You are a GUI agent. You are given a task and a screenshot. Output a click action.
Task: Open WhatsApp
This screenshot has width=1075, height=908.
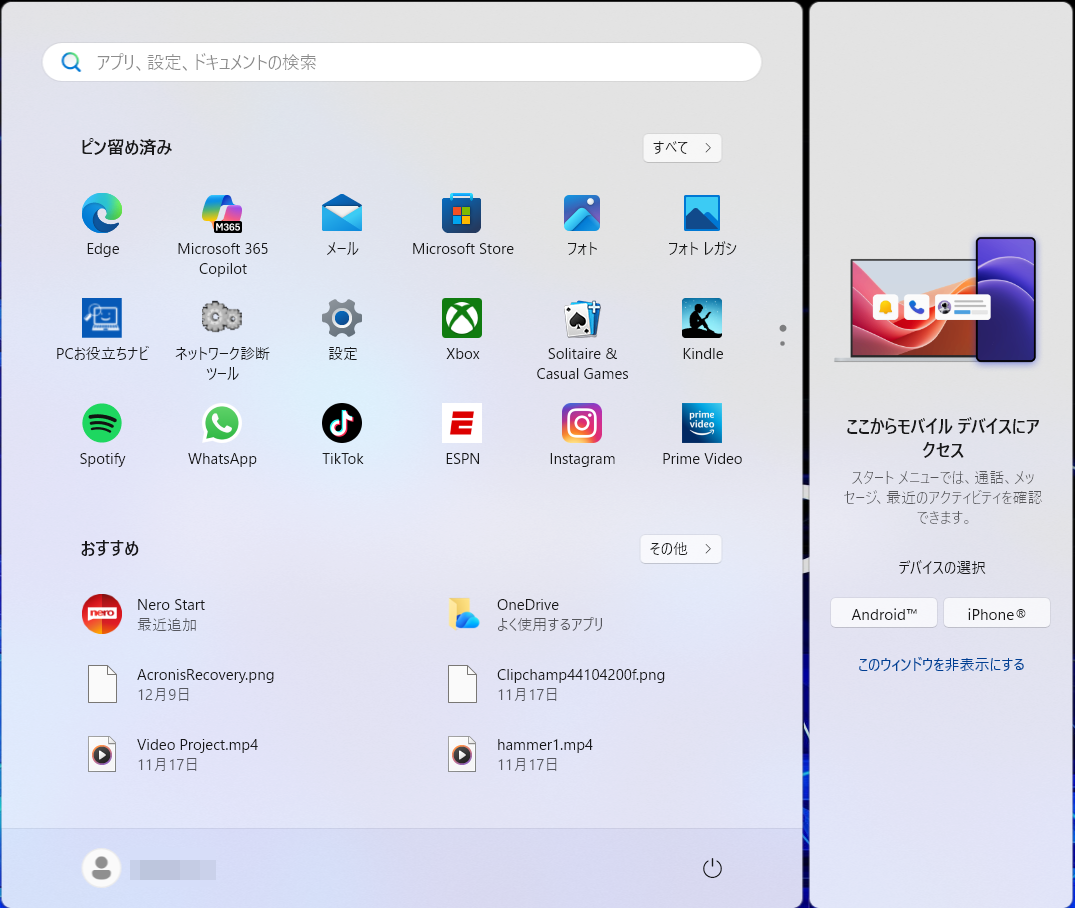tap(222, 435)
